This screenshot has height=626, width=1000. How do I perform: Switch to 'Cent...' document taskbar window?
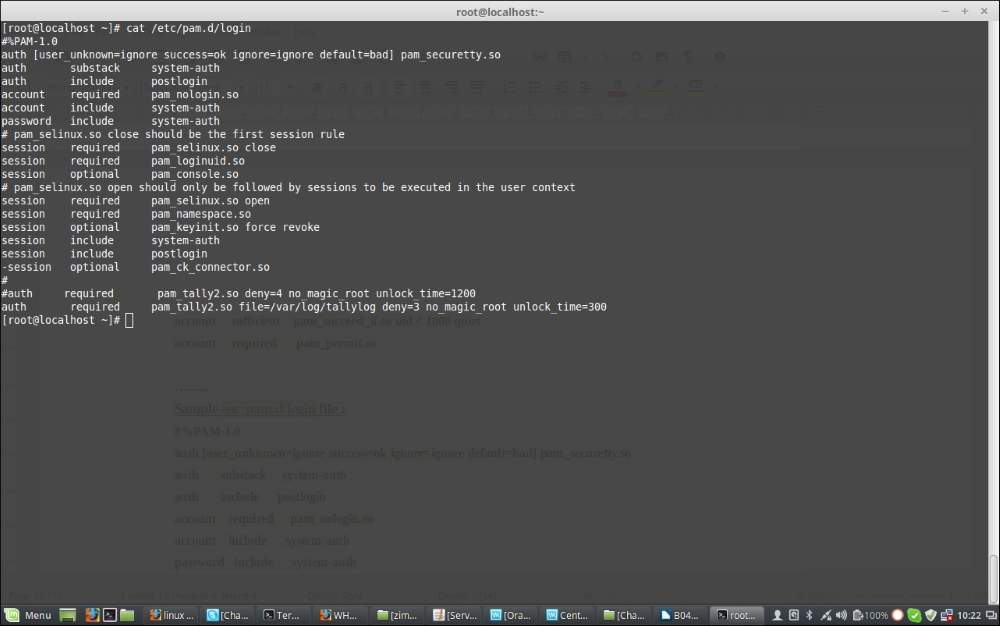tap(567, 615)
